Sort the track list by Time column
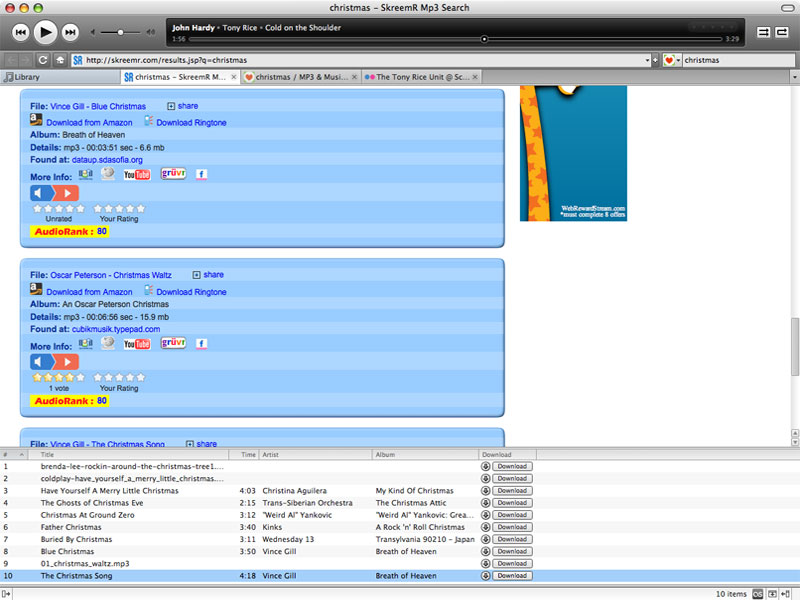The image size is (800, 600). 244,455
